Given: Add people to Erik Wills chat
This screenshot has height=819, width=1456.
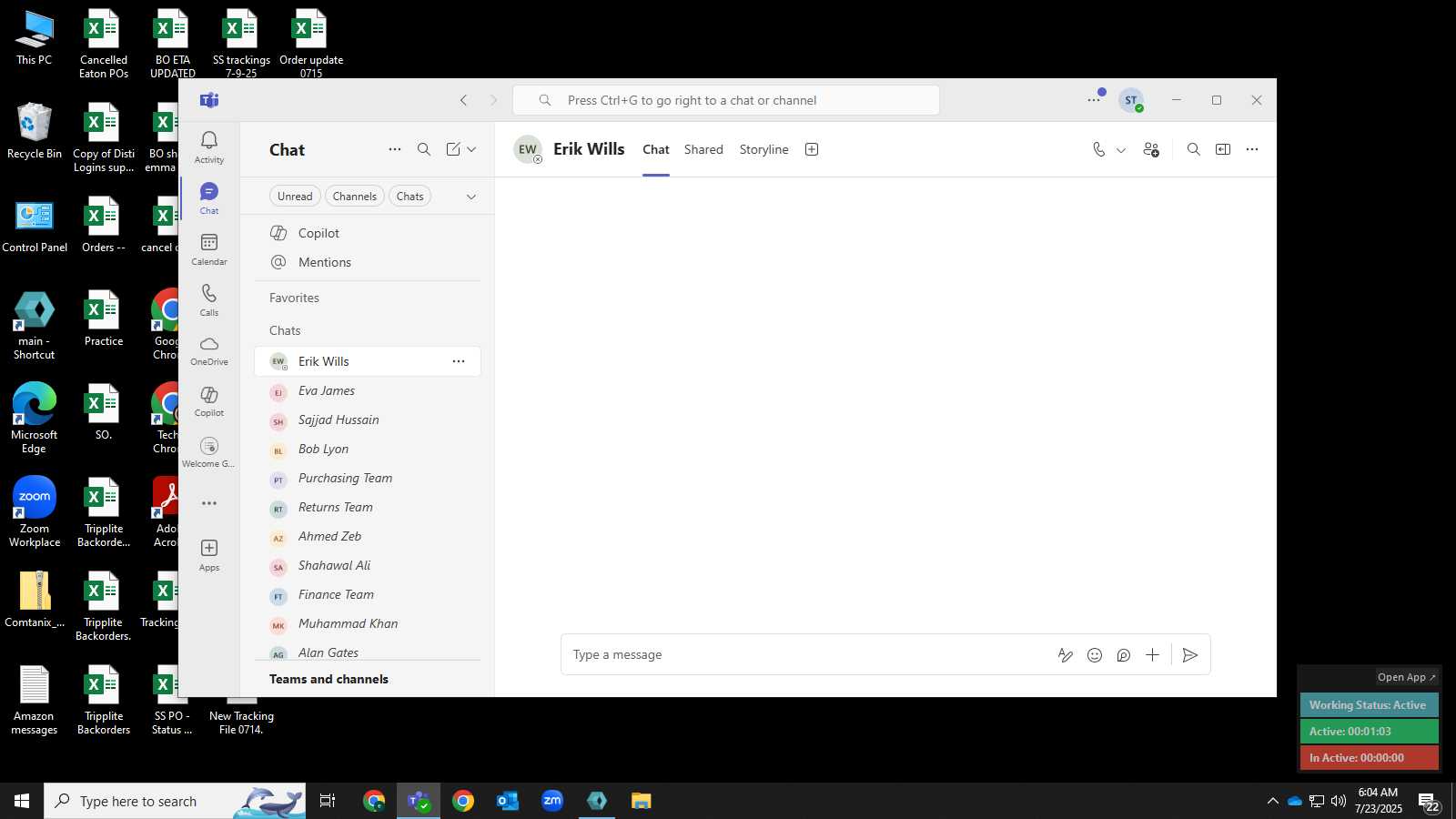Looking at the screenshot, I should (x=1151, y=149).
